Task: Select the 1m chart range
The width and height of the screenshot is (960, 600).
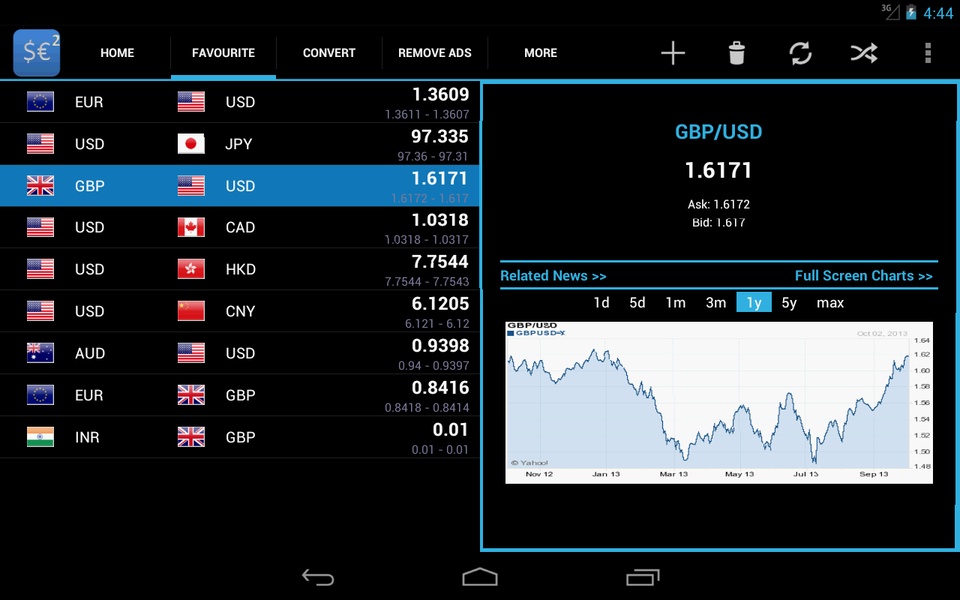Action: point(675,302)
